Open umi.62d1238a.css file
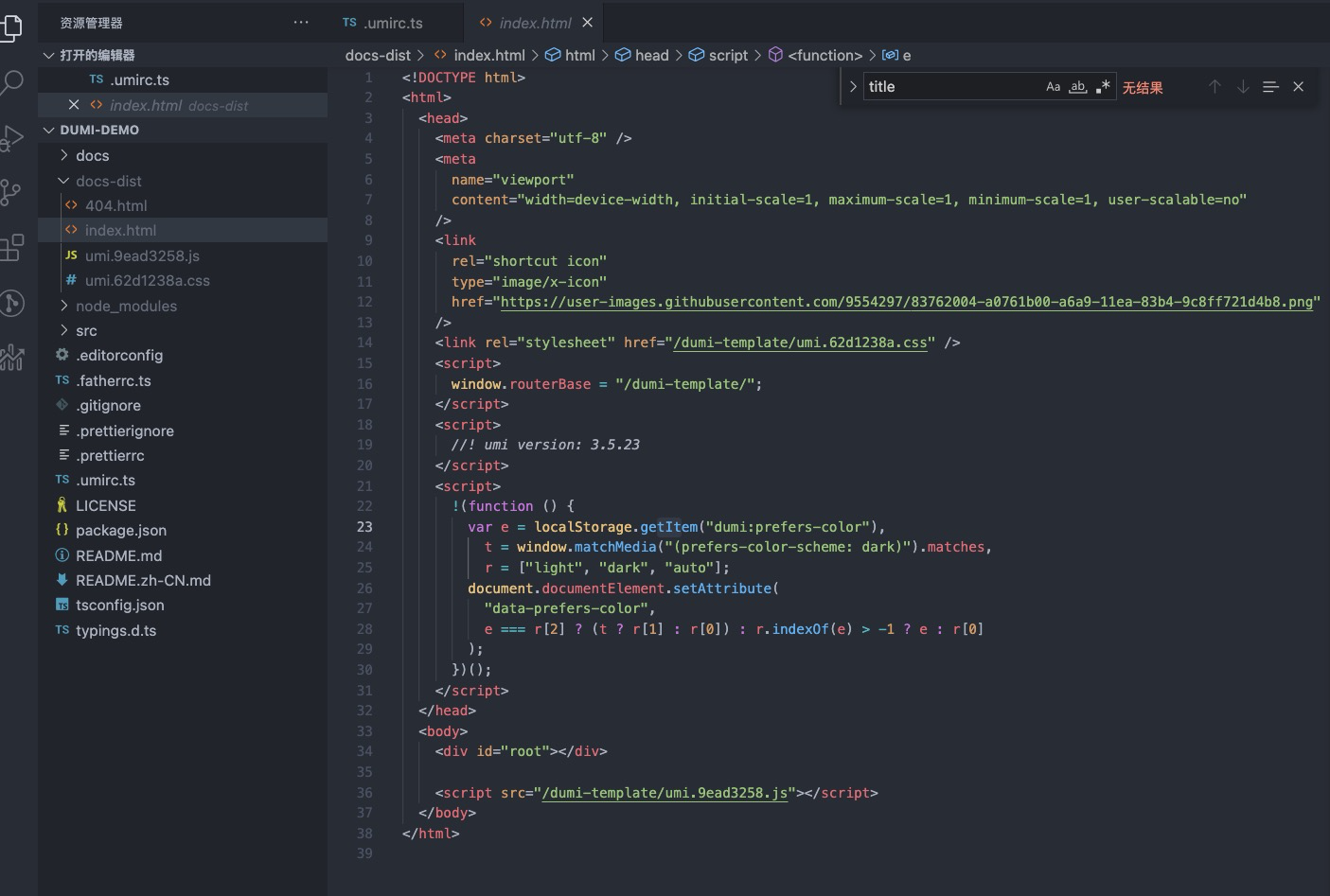 point(183,280)
